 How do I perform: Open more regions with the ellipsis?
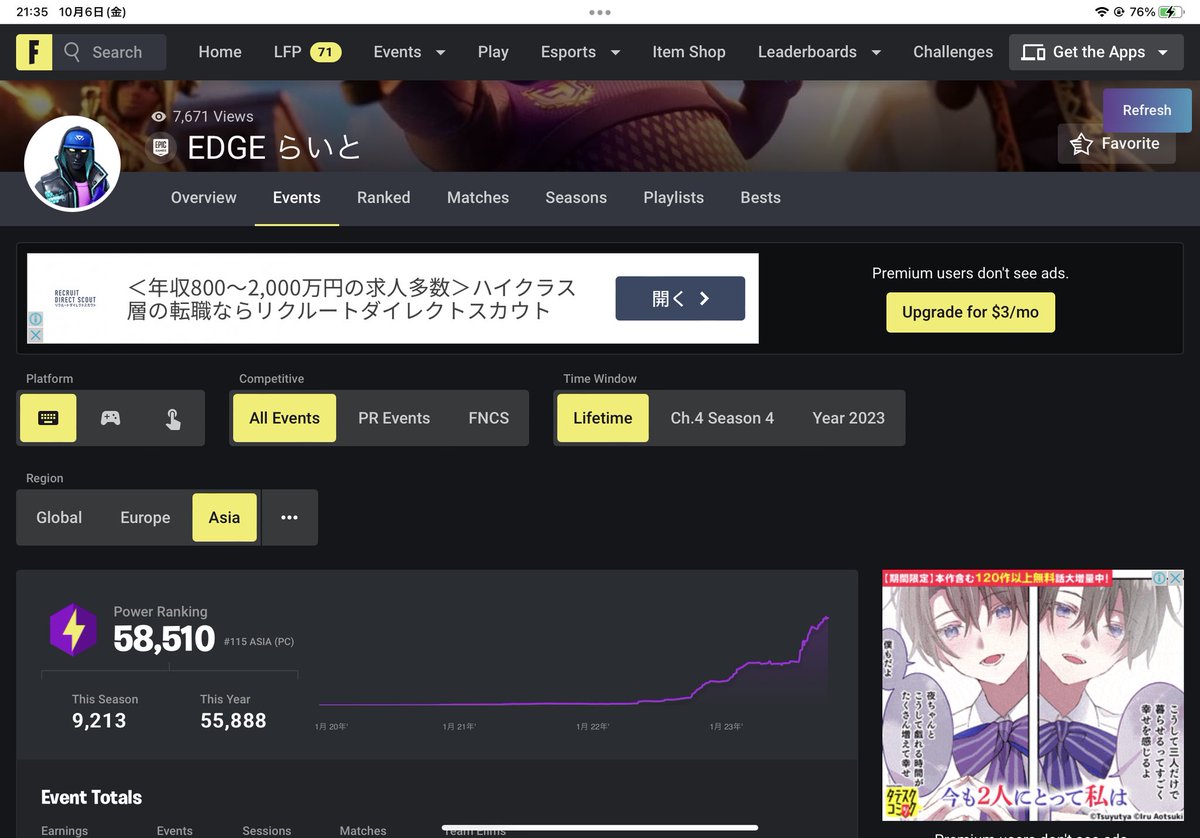click(290, 517)
